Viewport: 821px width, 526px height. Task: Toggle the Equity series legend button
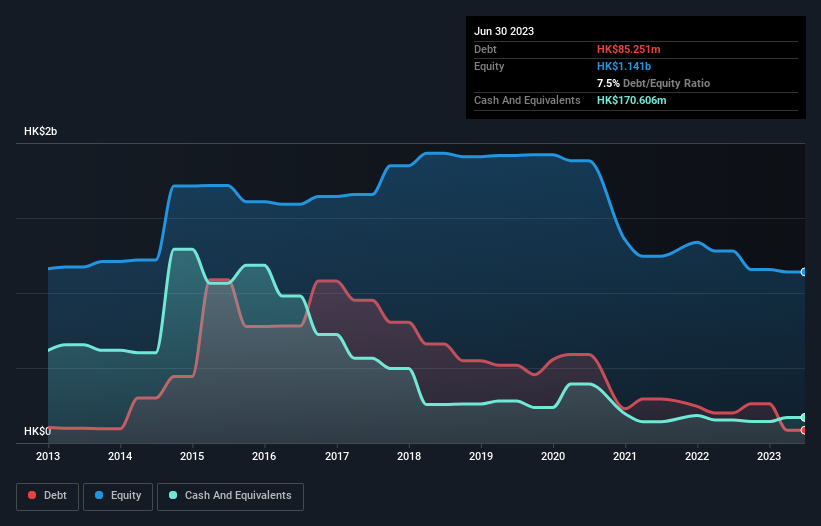(118, 496)
